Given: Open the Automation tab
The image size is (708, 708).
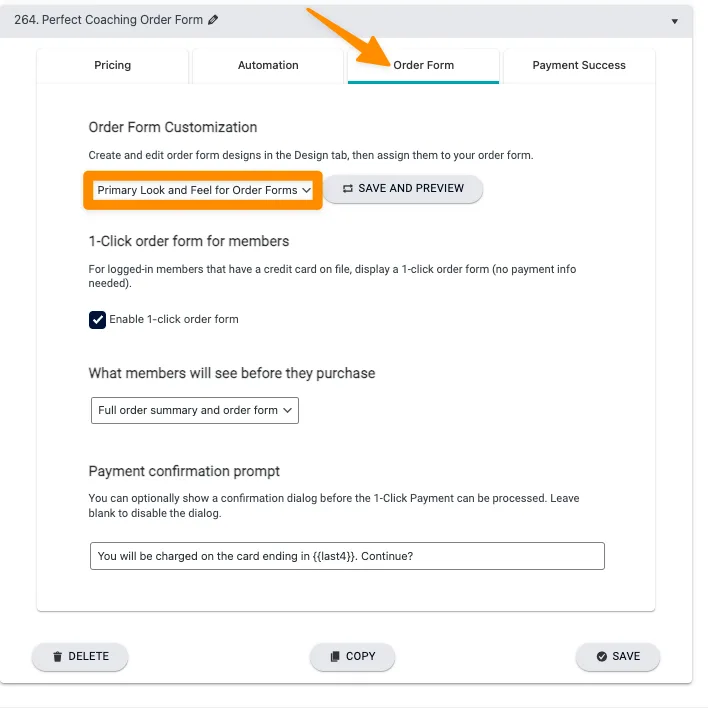Looking at the screenshot, I should pyautogui.click(x=268, y=66).
